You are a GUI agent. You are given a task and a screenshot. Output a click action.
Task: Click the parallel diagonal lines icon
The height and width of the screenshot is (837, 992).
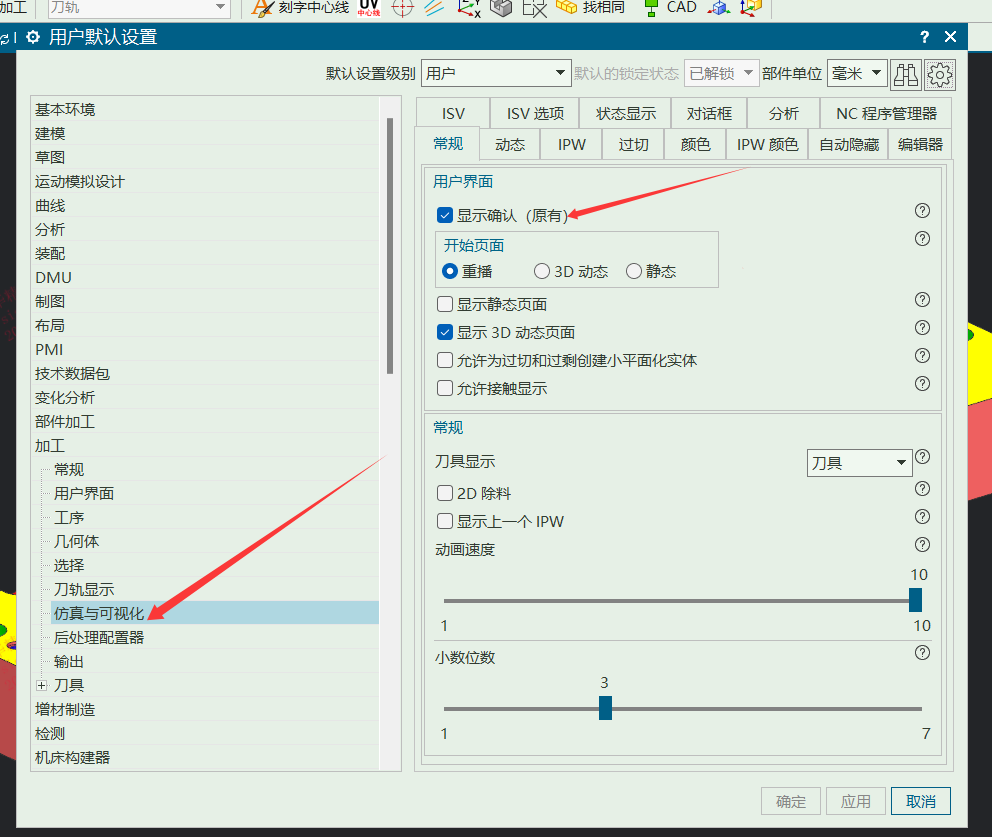434,8
